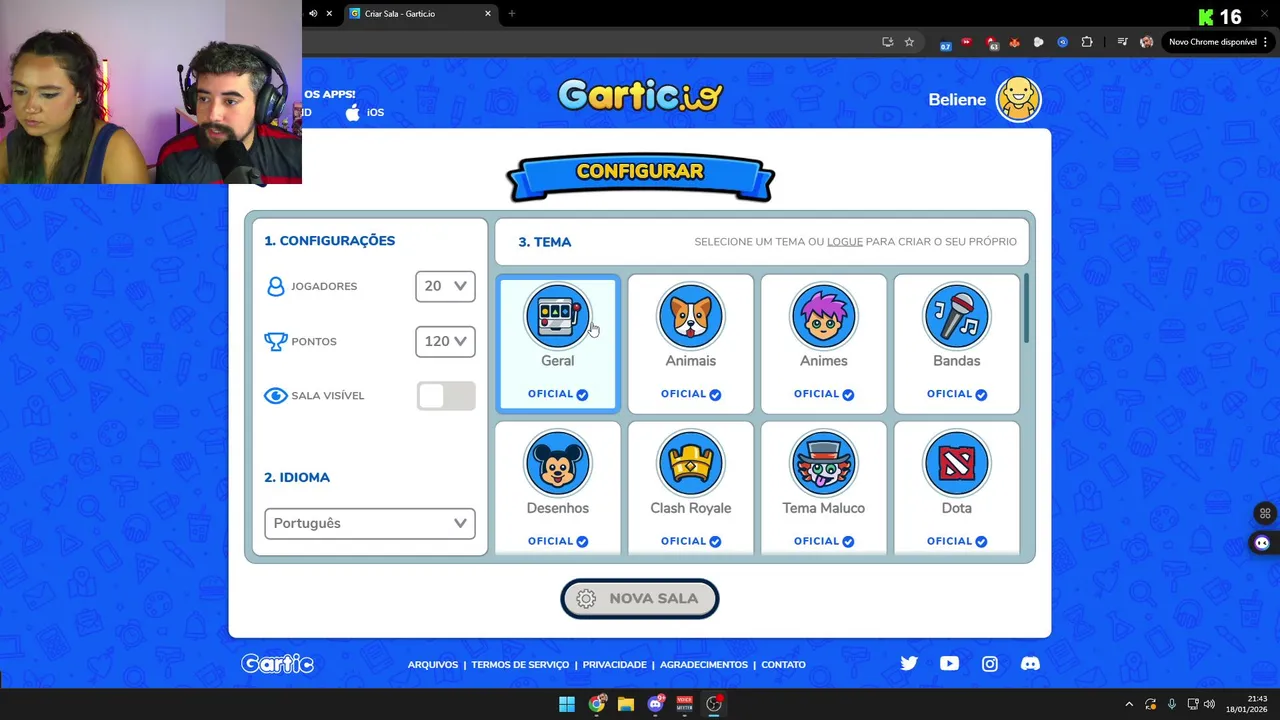Screen dimensions: 1280x720
Task: Open the Beliene profile avatar
Action: [x=1018, y=99]
